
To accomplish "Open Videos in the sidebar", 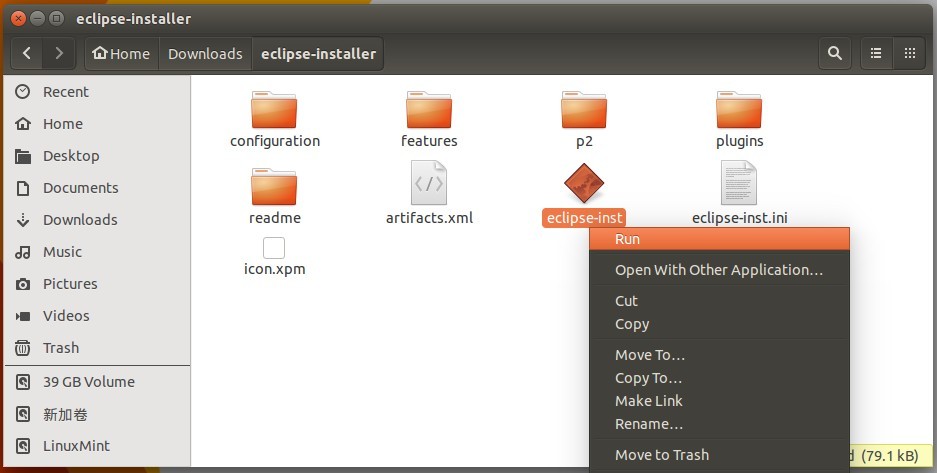I will pos(97,316).
